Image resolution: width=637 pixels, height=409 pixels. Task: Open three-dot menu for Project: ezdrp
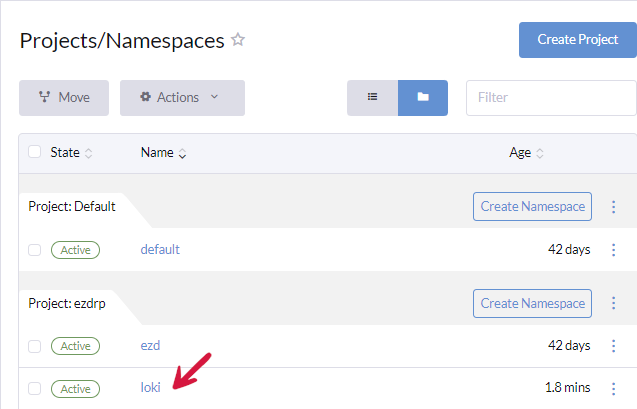(x=614, y=303)
